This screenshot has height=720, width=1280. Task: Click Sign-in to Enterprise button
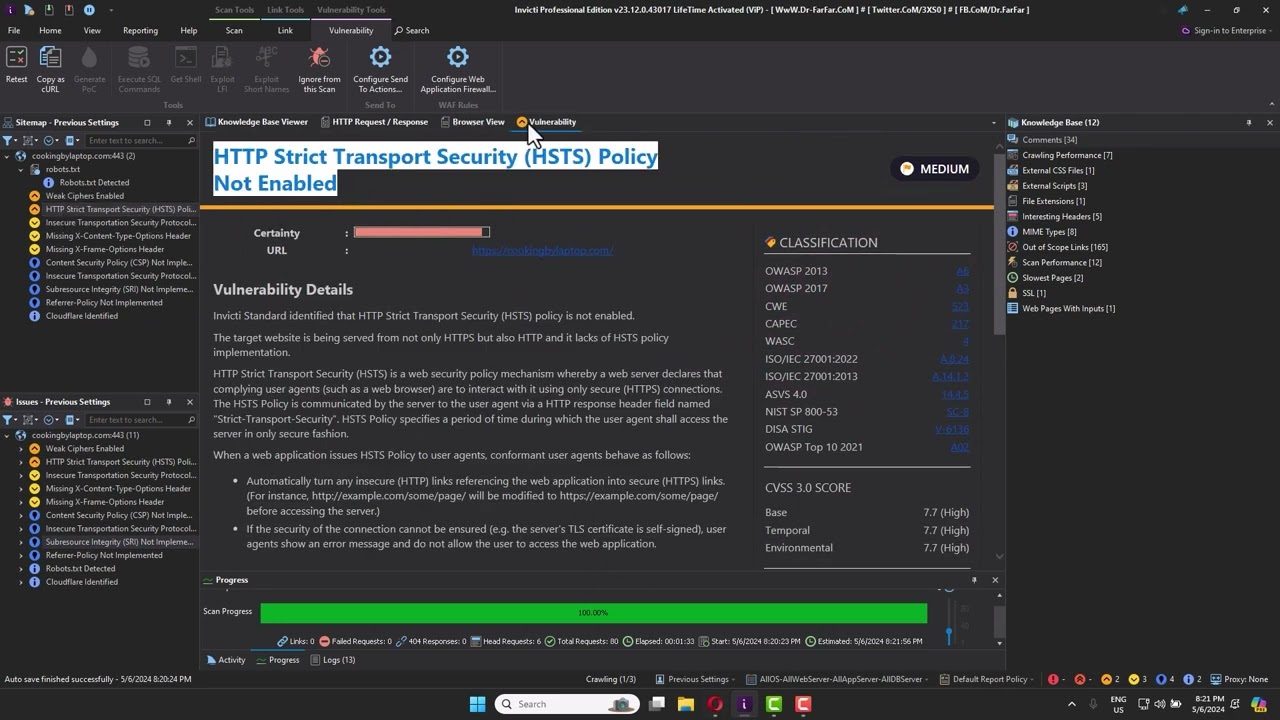(x=1223, y=30)
